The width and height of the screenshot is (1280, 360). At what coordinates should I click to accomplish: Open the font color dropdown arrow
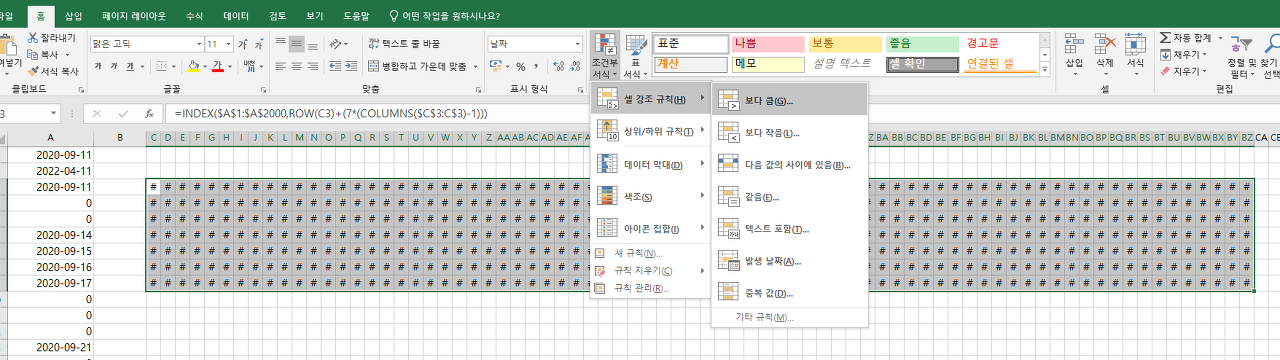pyautogui.click(x=231, y=66)
